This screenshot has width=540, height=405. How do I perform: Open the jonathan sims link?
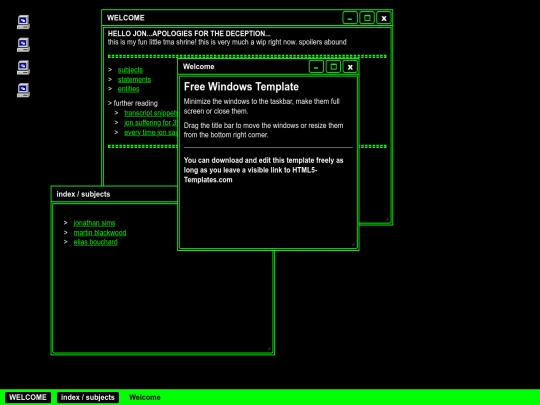point(94,223)
